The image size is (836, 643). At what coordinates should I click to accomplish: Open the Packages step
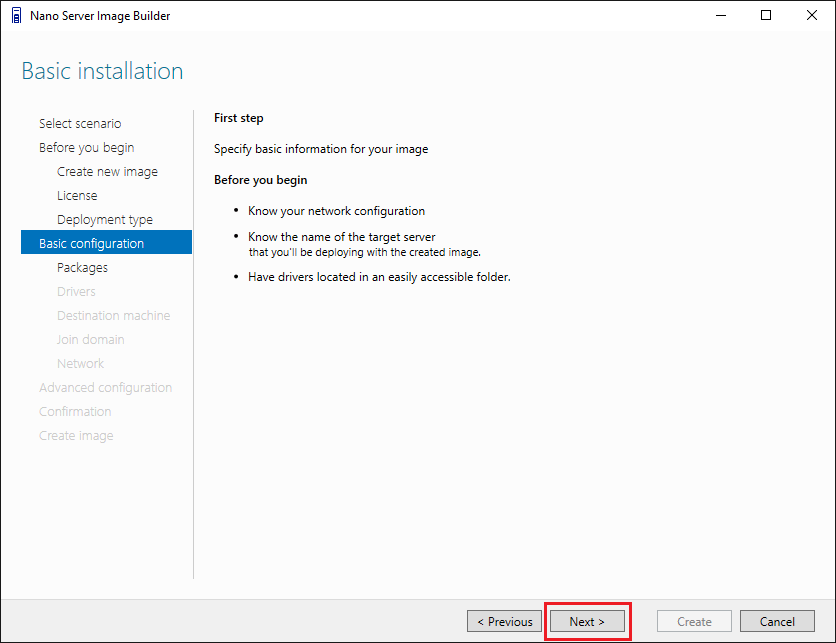click(x=82, y=268)
